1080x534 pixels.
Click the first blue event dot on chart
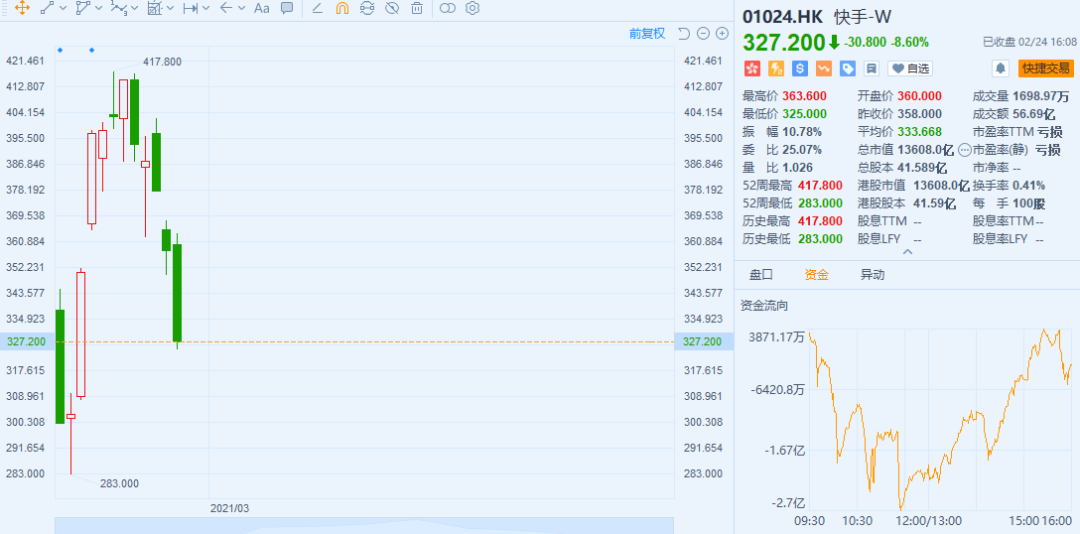(x=60, y=50)
